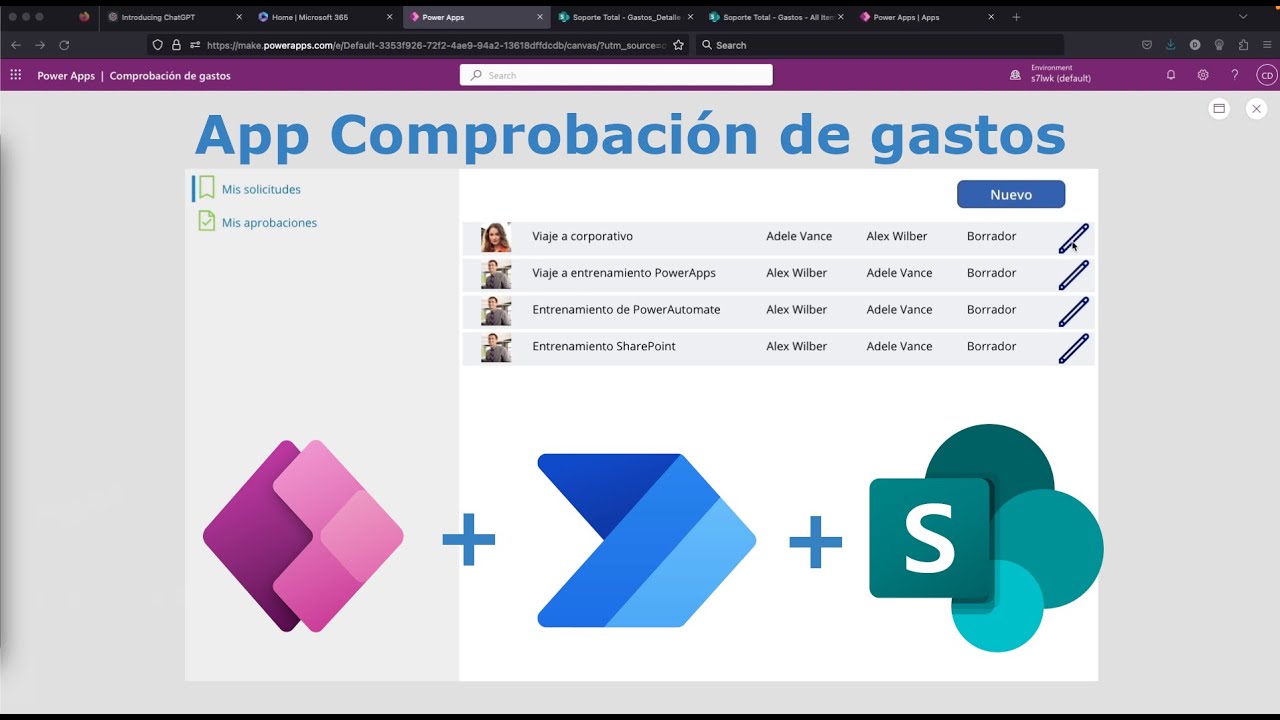Click the browser address bar URL
The height and width of the screenshot is (720, 1280).
(436, 45)
